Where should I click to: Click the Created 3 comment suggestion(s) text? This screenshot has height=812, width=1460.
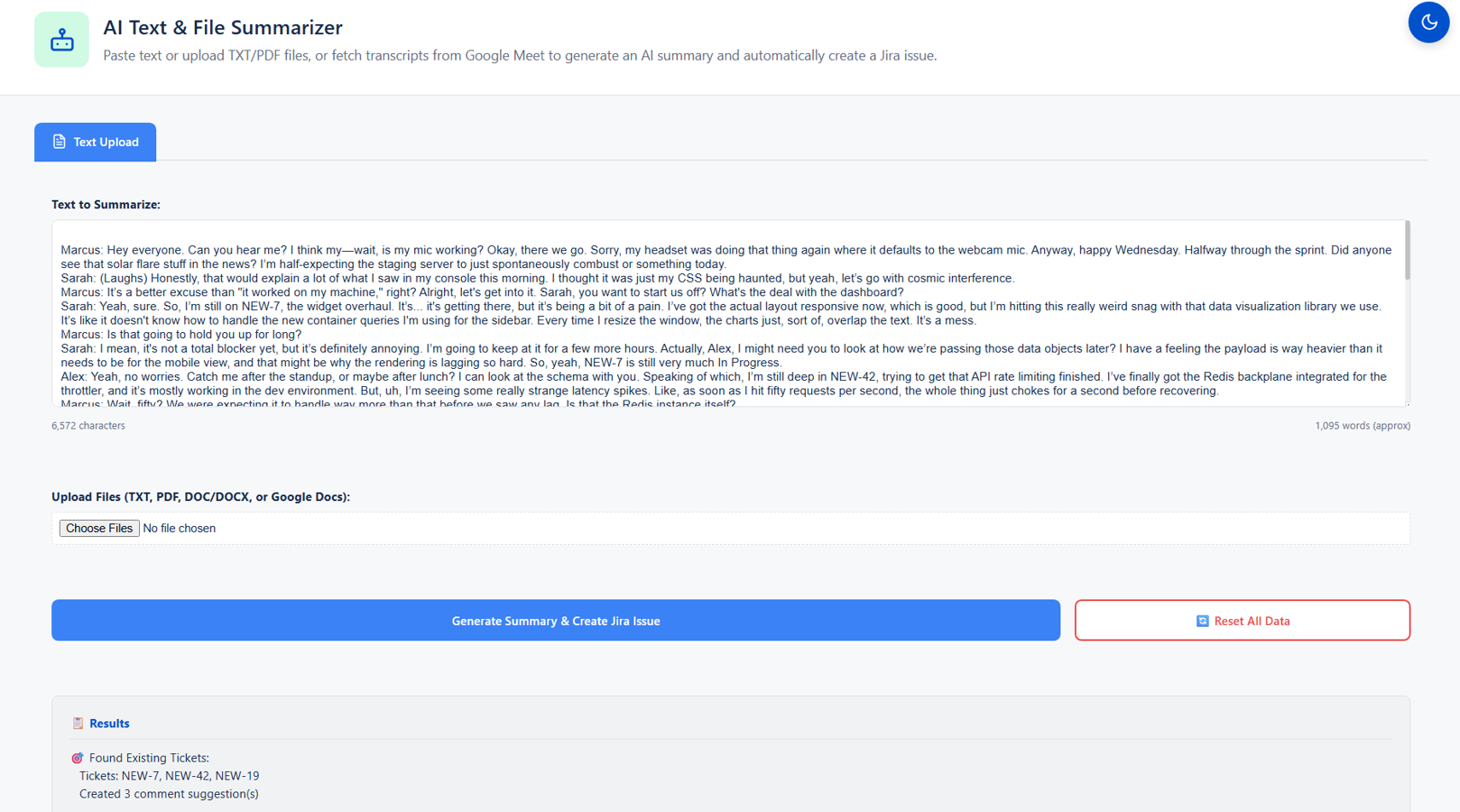pos(169,794)
